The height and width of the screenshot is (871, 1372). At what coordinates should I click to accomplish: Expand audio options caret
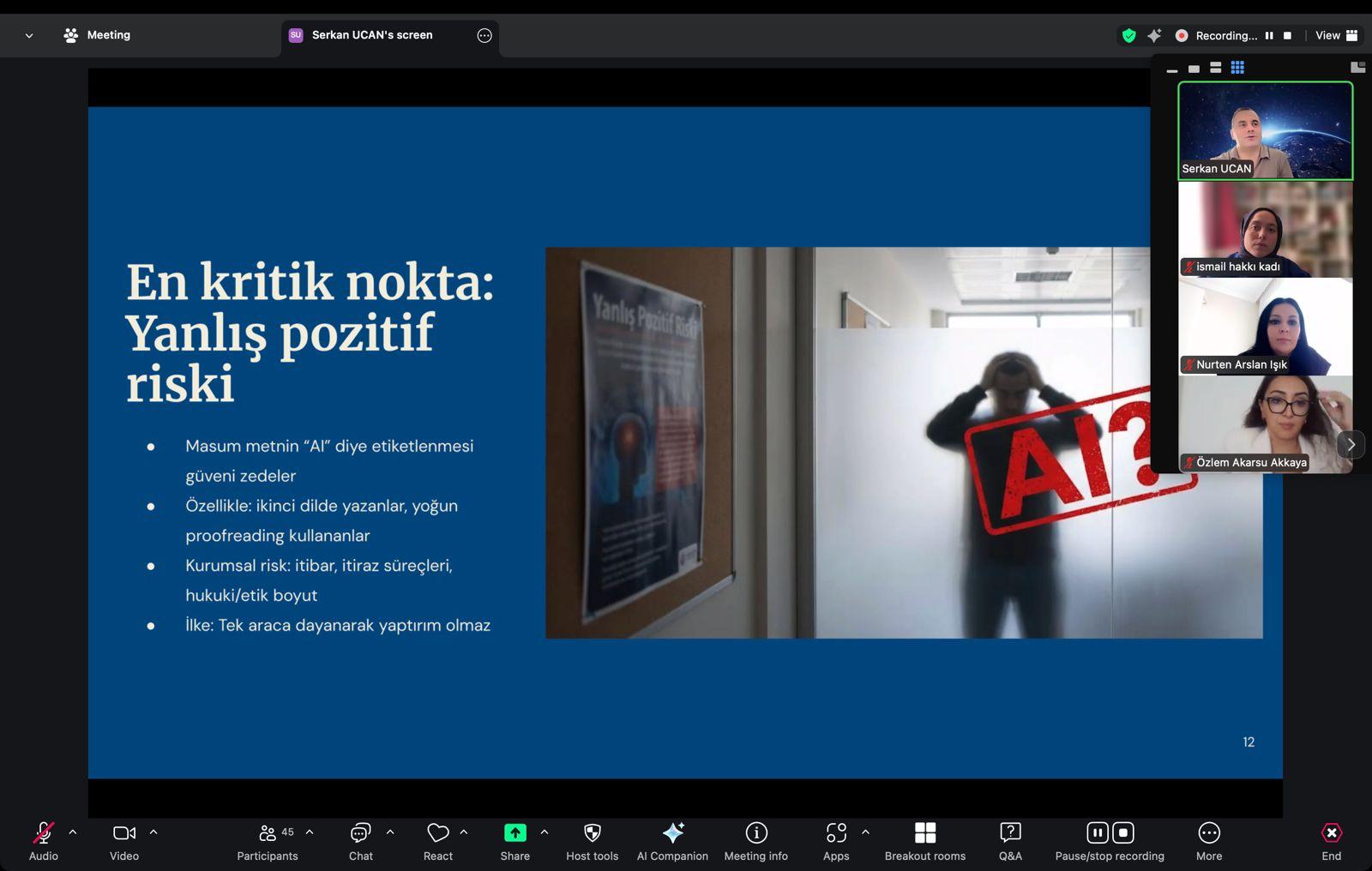point(73,832)
